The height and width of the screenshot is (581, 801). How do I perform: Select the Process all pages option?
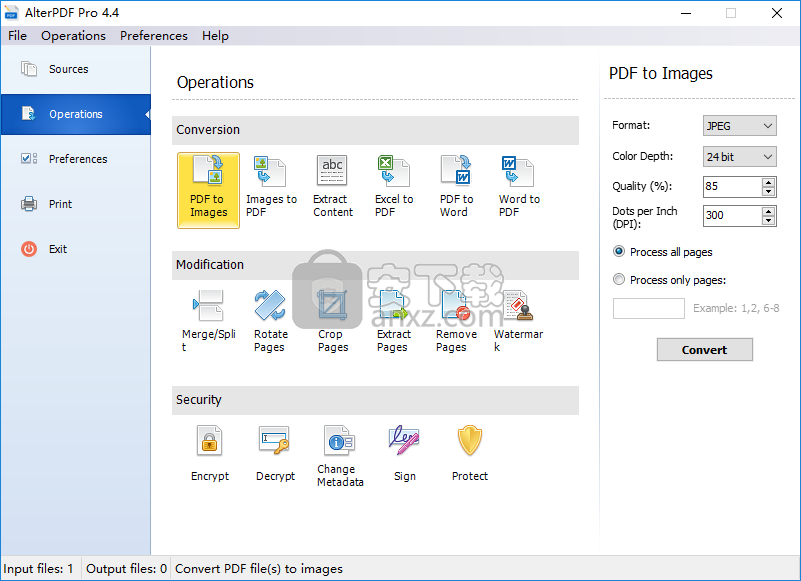[662, 252]
